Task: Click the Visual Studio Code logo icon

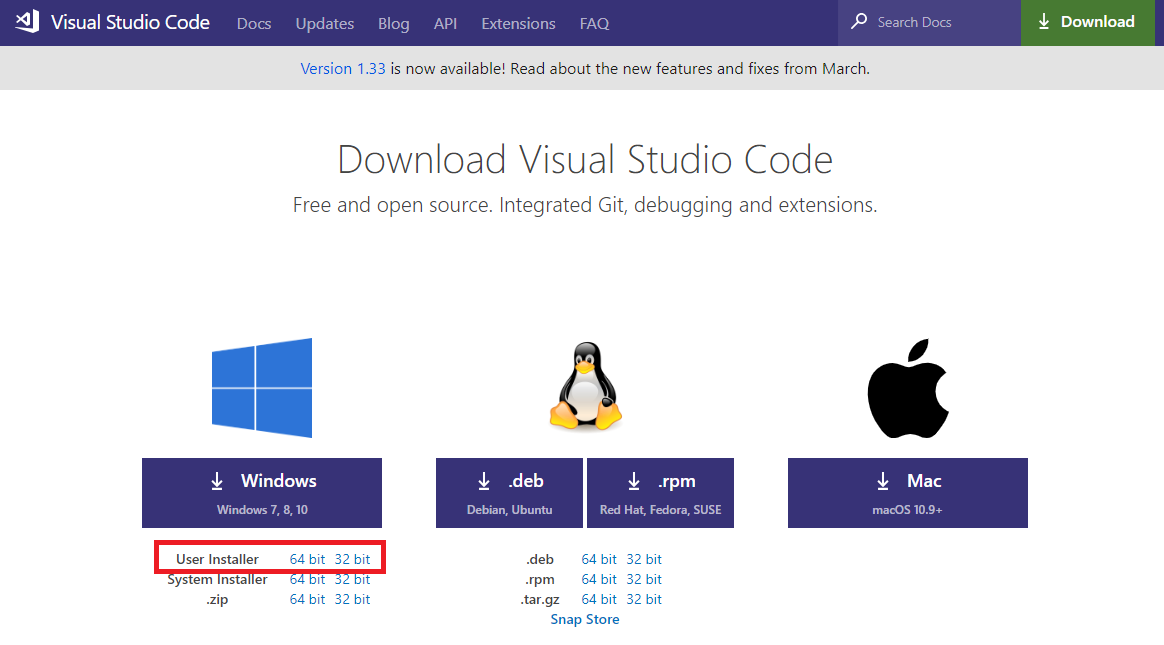Action: pos(27,22)
